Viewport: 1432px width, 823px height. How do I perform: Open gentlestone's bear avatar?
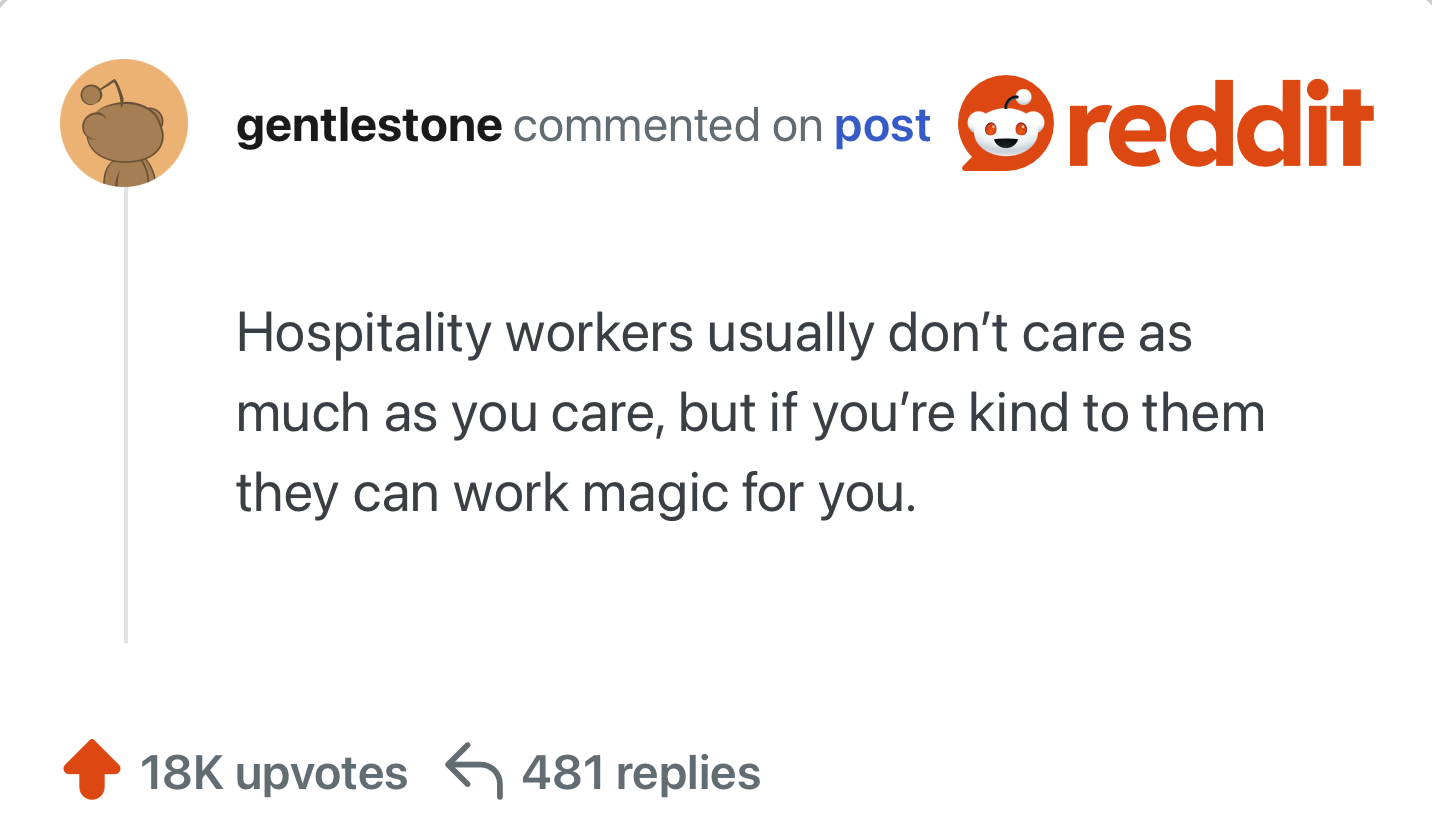point(123,123)
